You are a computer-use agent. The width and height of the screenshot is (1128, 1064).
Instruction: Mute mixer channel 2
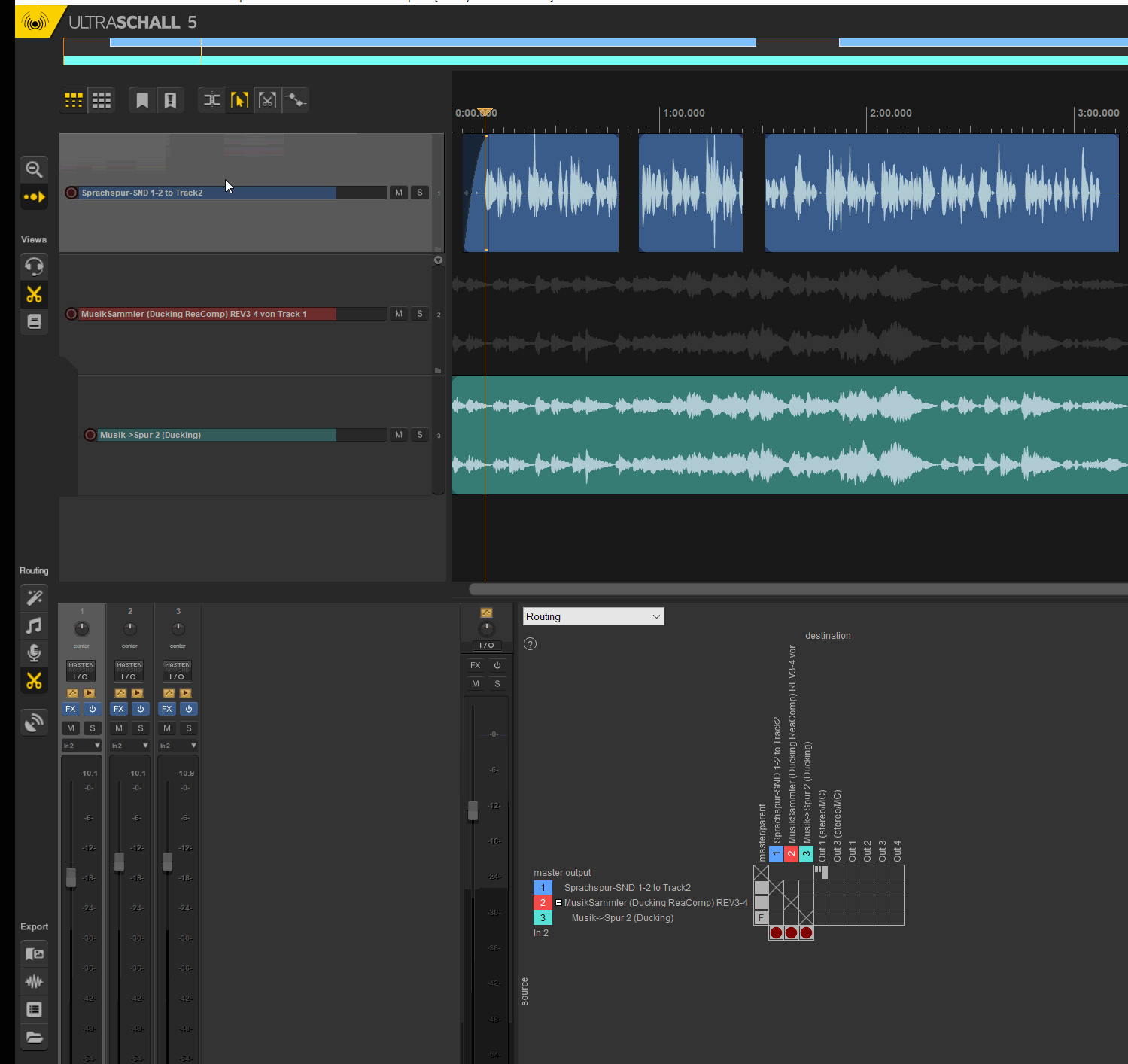click(119, 728)
